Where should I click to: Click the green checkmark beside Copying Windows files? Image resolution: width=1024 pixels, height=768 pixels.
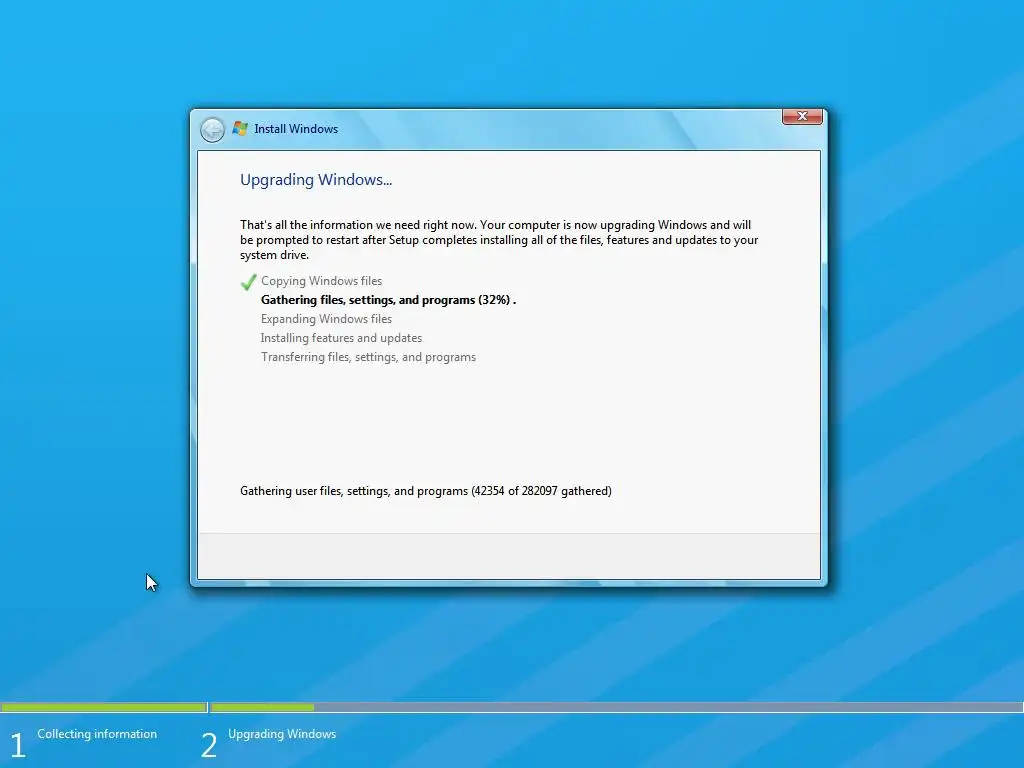(248, 282)
